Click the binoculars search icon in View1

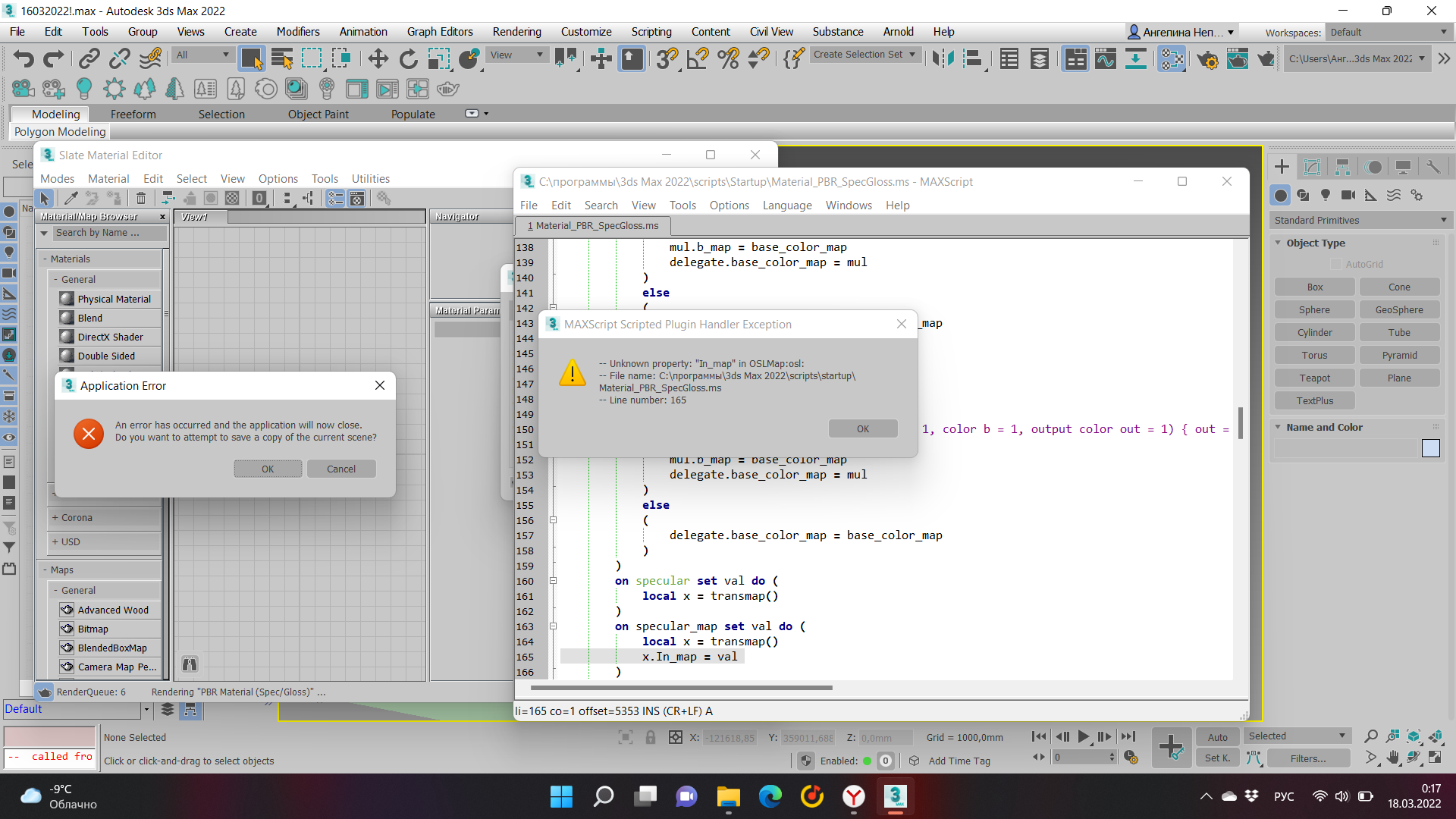pyautogui.click(x=190, y=664)
